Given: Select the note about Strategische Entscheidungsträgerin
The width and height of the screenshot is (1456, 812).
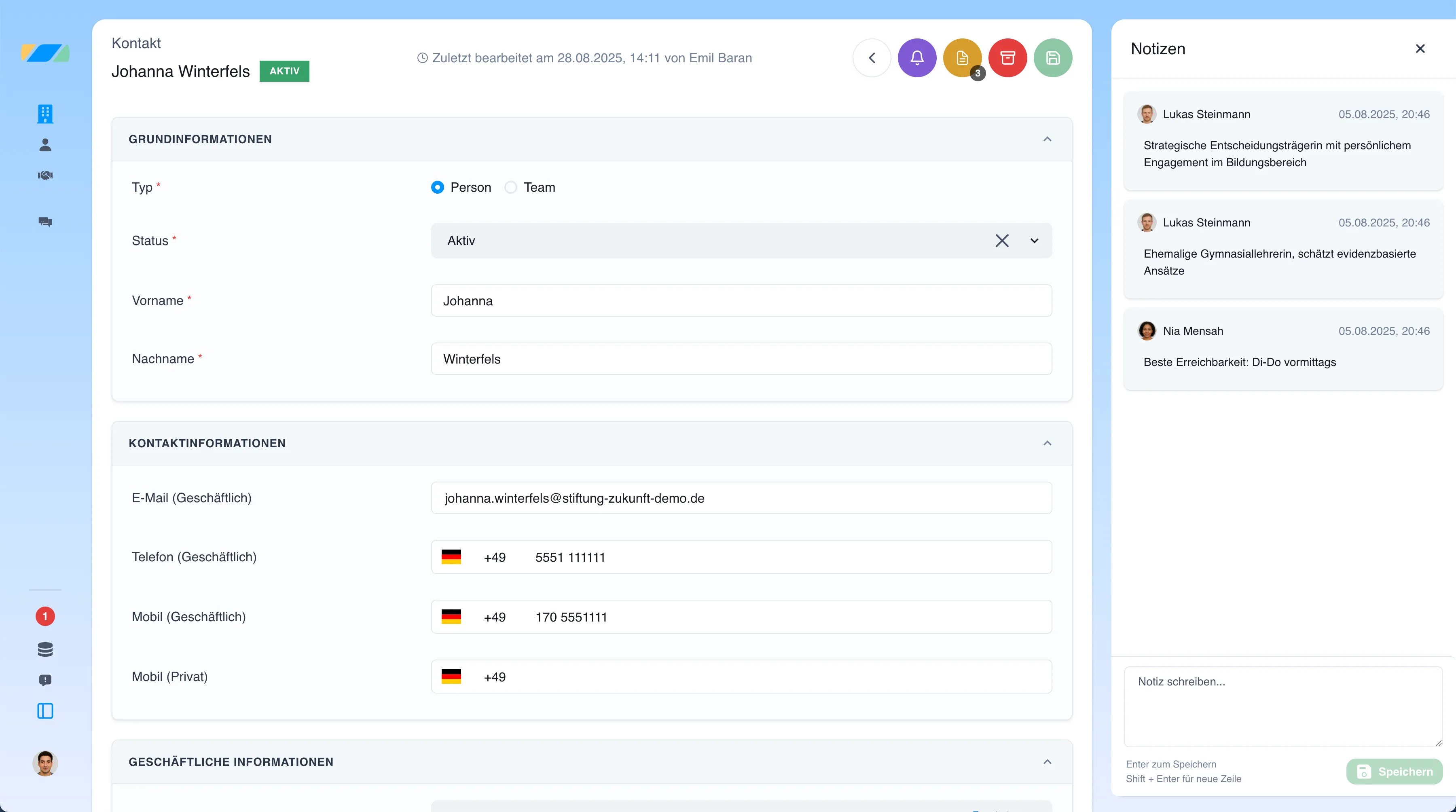Looking at the screenshot, I should point(1283,140).
